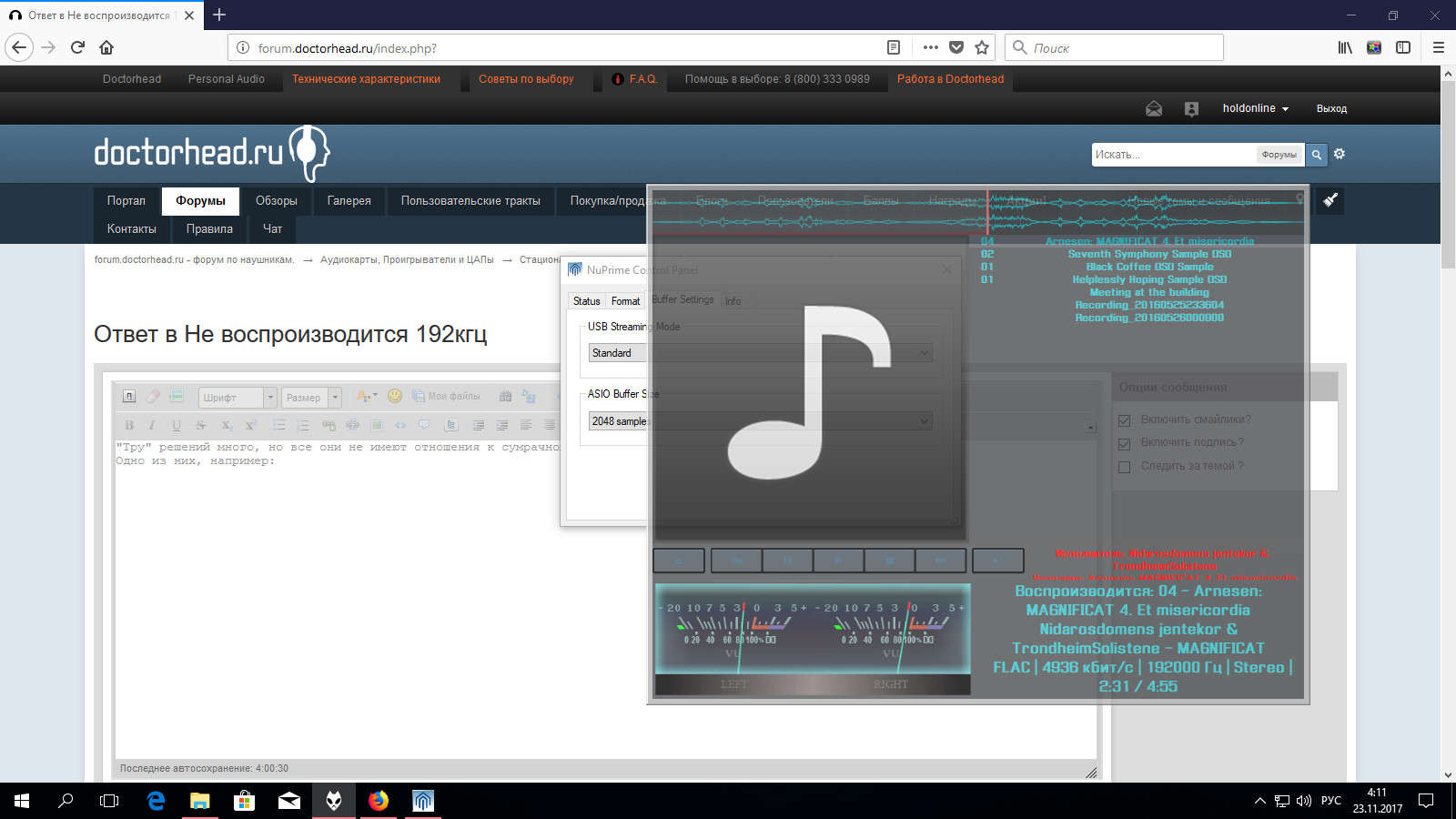Apply italic formatting in editor
The image size is (1456, 819).
152,425
